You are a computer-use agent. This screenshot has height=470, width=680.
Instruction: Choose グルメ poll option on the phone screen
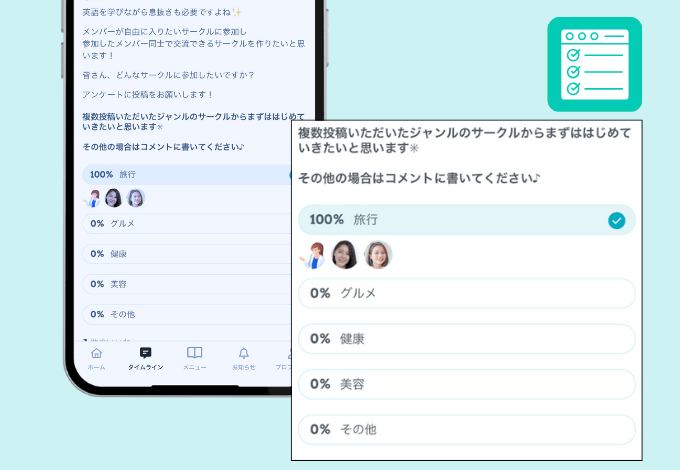point(186,224)
